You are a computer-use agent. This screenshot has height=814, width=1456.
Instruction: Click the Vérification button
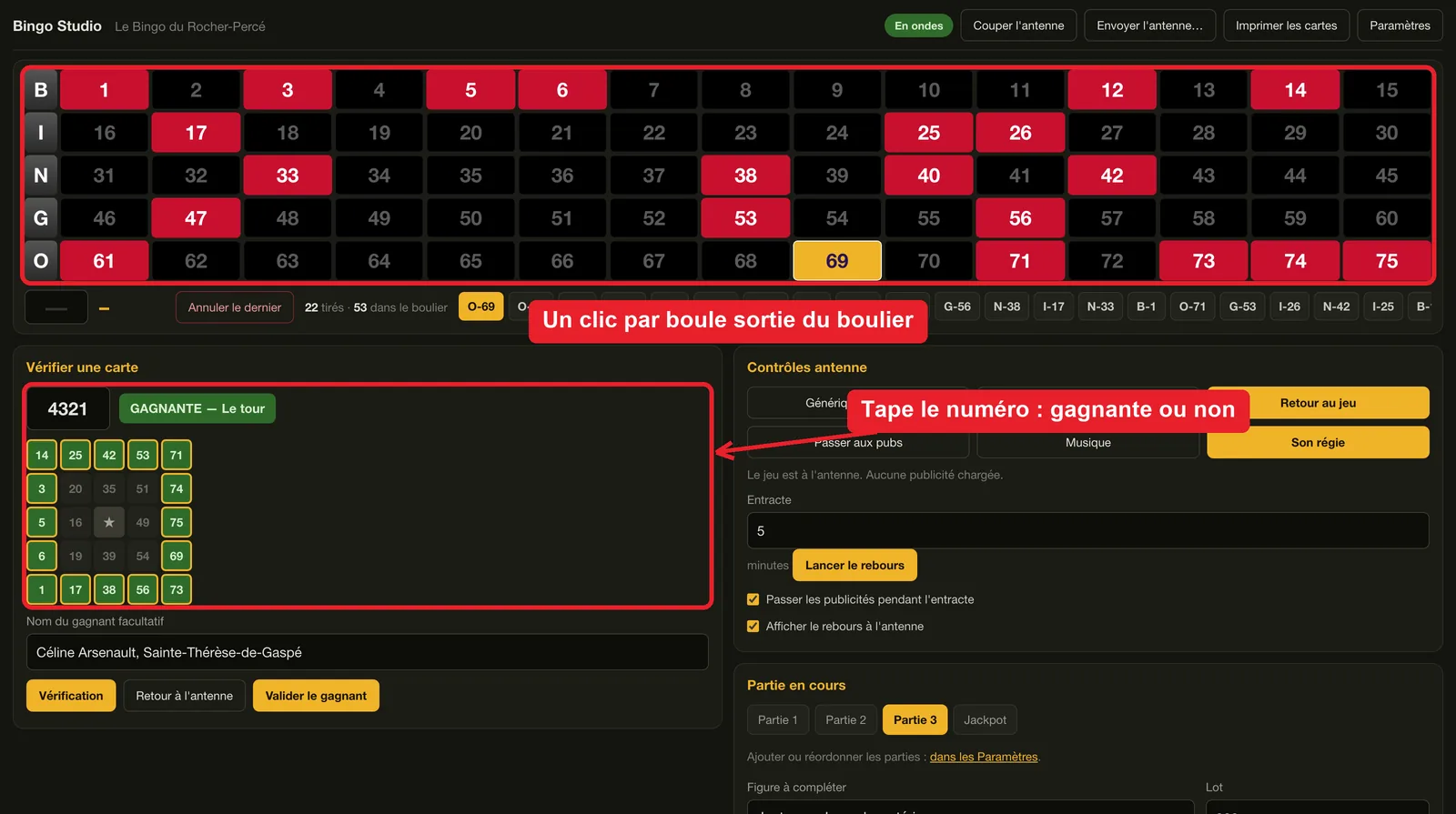tap(71, 696)
